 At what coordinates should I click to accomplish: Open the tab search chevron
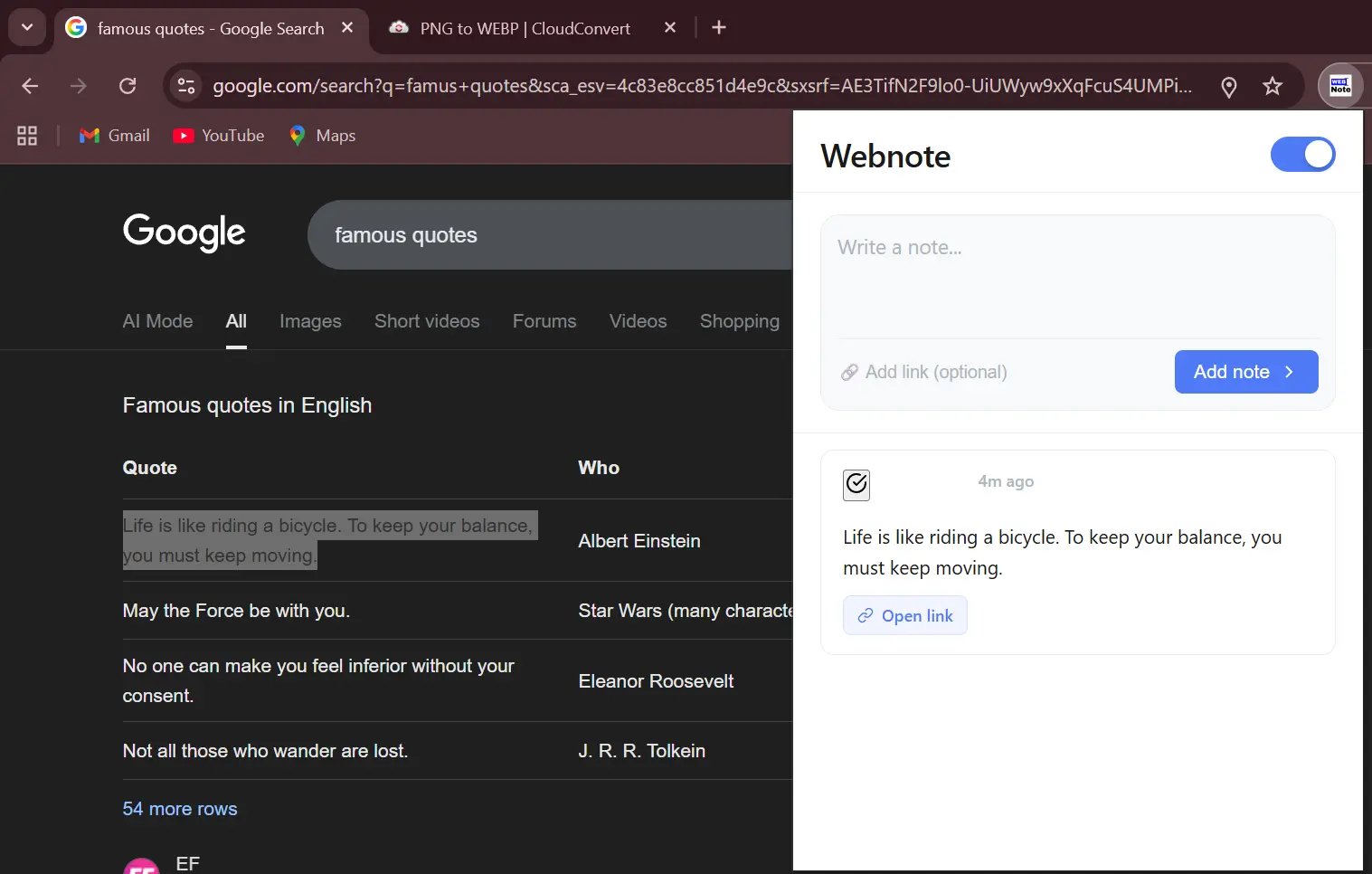coord(26,27)
